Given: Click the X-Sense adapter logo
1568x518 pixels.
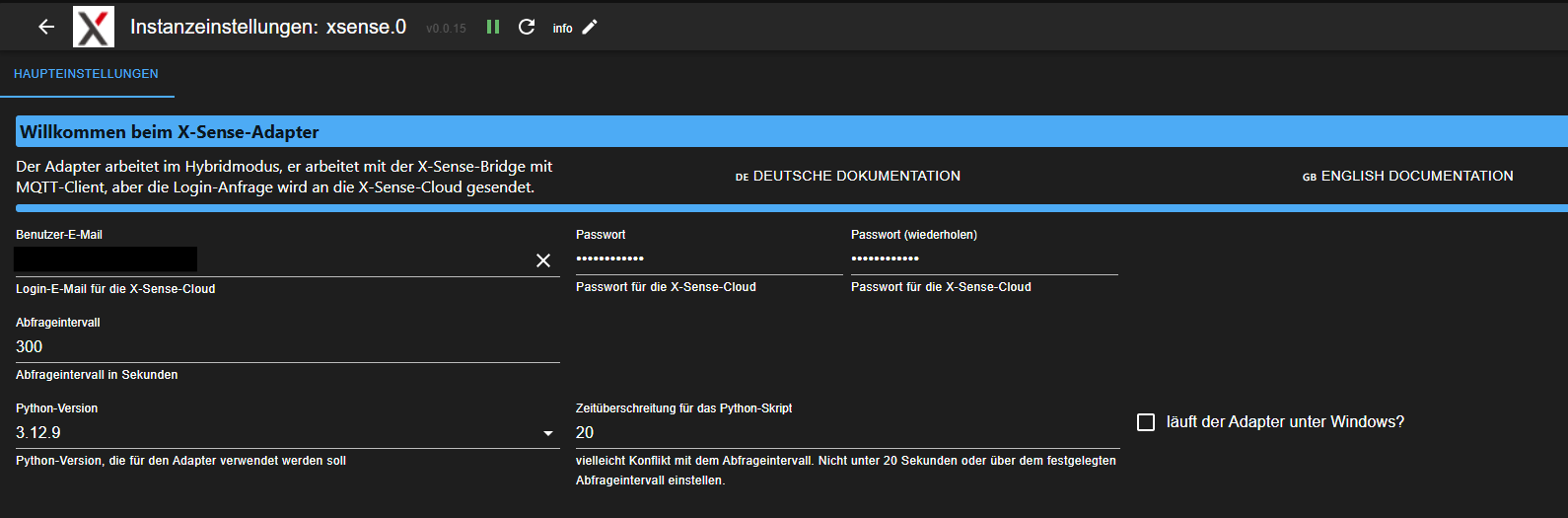Looking at the screenshot, I should [x=94, y=27].
